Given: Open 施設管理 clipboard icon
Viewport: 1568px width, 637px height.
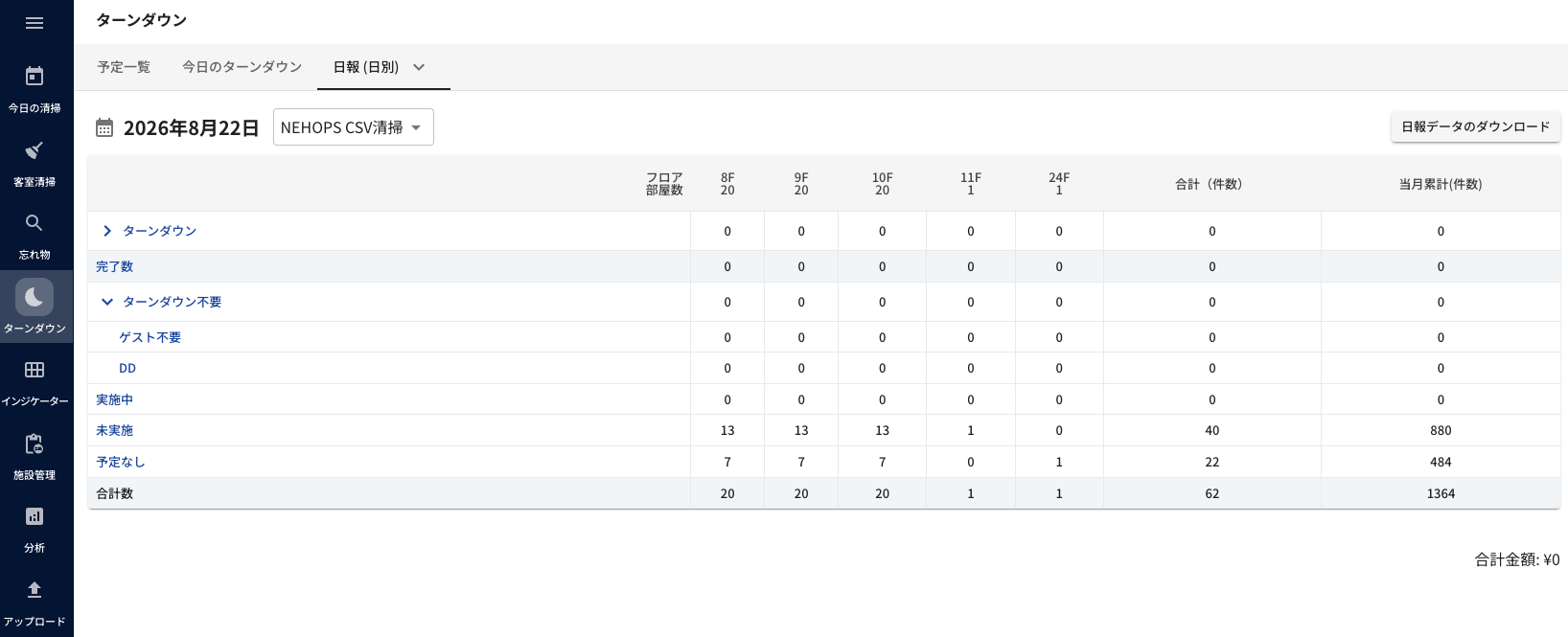Looking at the screenshot, I should point(35,444).
